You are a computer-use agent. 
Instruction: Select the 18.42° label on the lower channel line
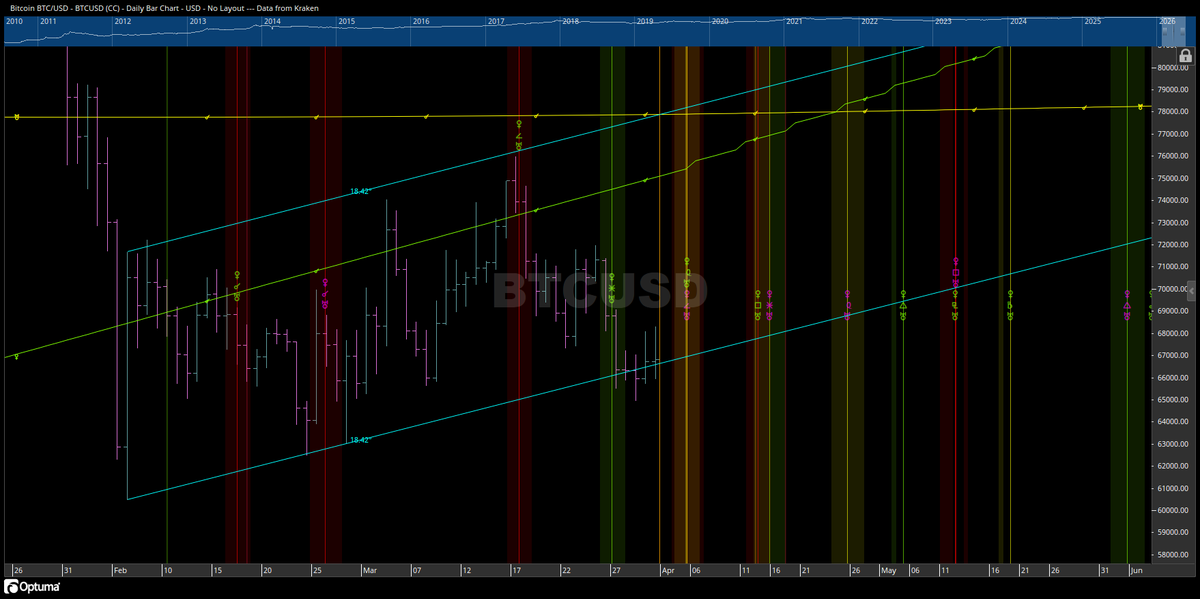(360, 440)
